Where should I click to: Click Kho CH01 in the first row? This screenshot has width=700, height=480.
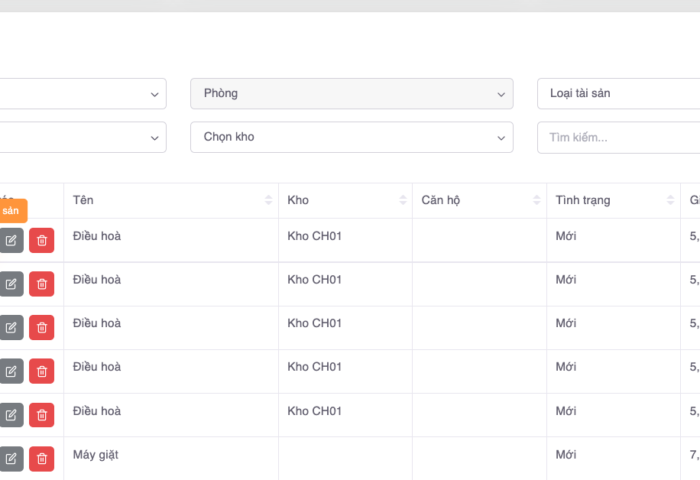[314, 236]
